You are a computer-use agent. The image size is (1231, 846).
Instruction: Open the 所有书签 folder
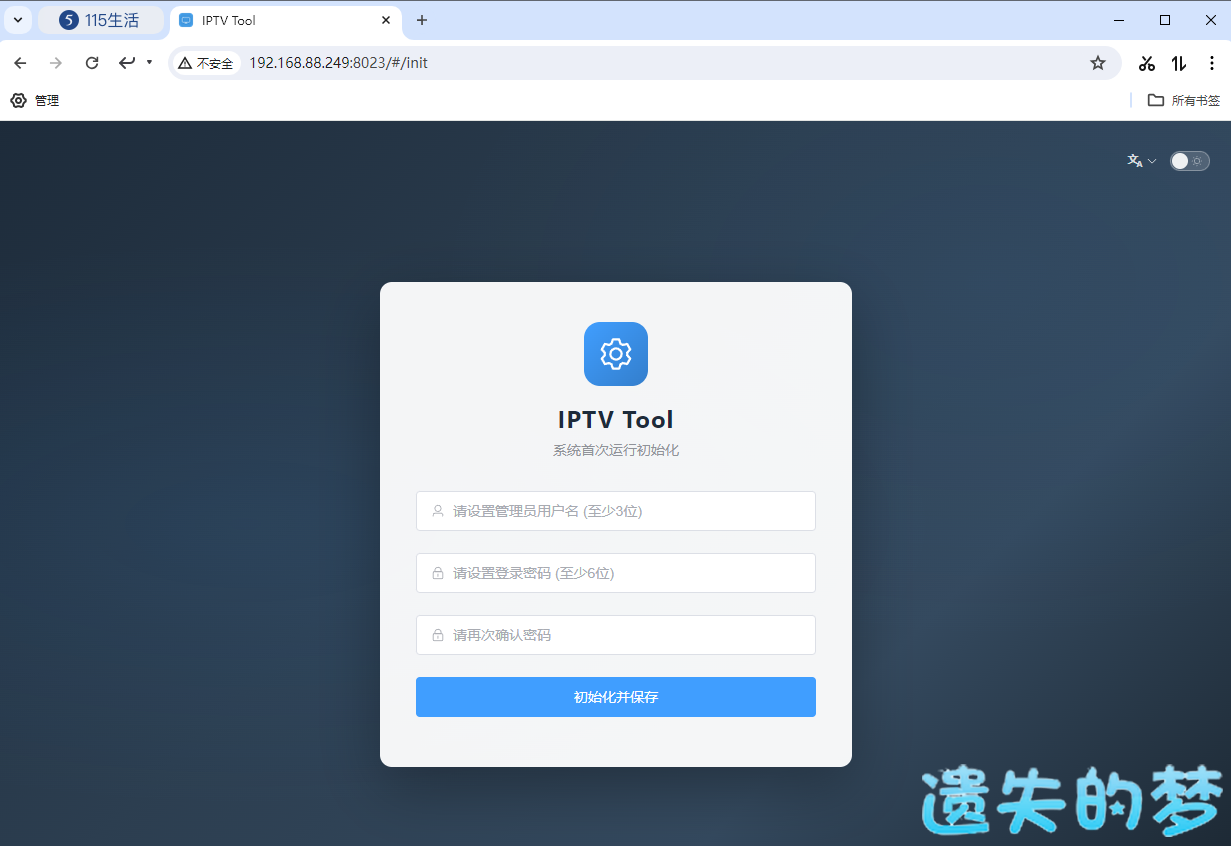pos(1184,100)
